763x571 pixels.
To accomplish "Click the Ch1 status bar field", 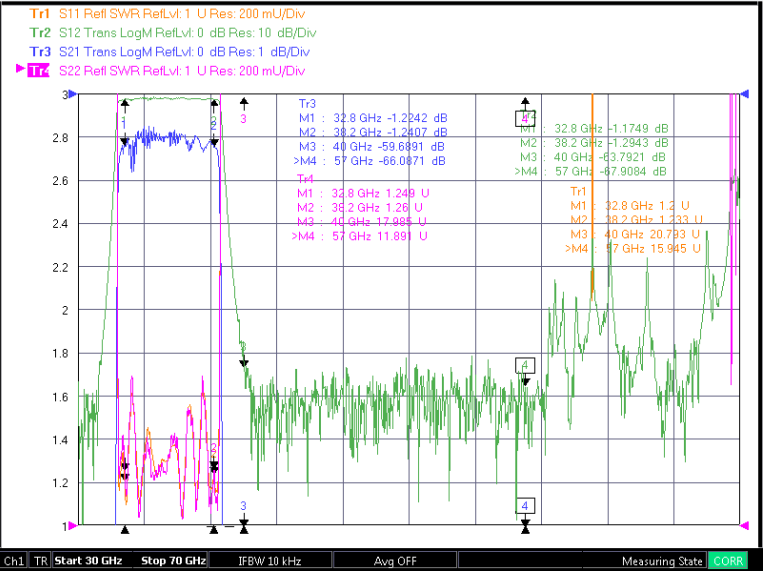I will pos(14,561).
